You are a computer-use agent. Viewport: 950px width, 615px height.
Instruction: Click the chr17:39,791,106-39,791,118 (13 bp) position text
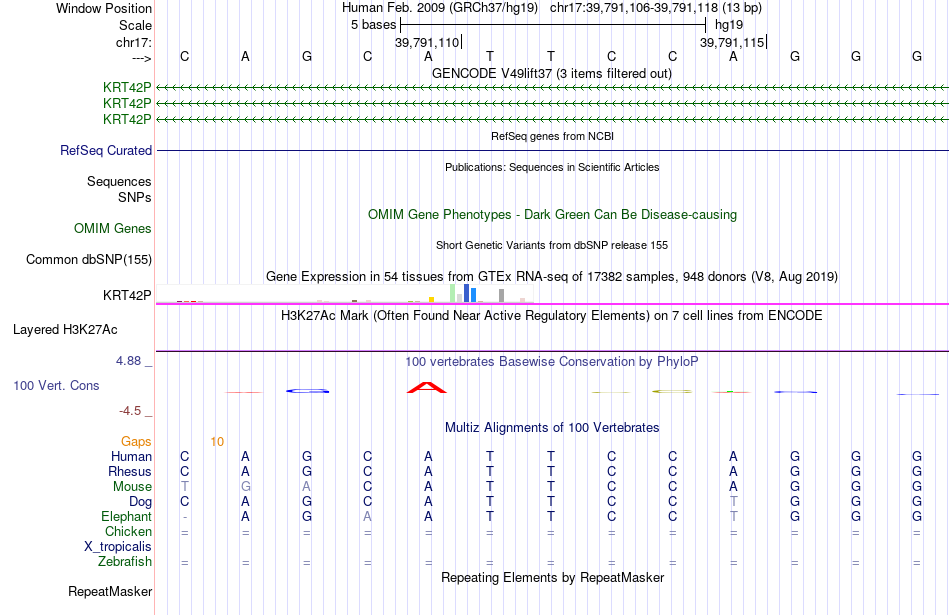pos(656,8)
